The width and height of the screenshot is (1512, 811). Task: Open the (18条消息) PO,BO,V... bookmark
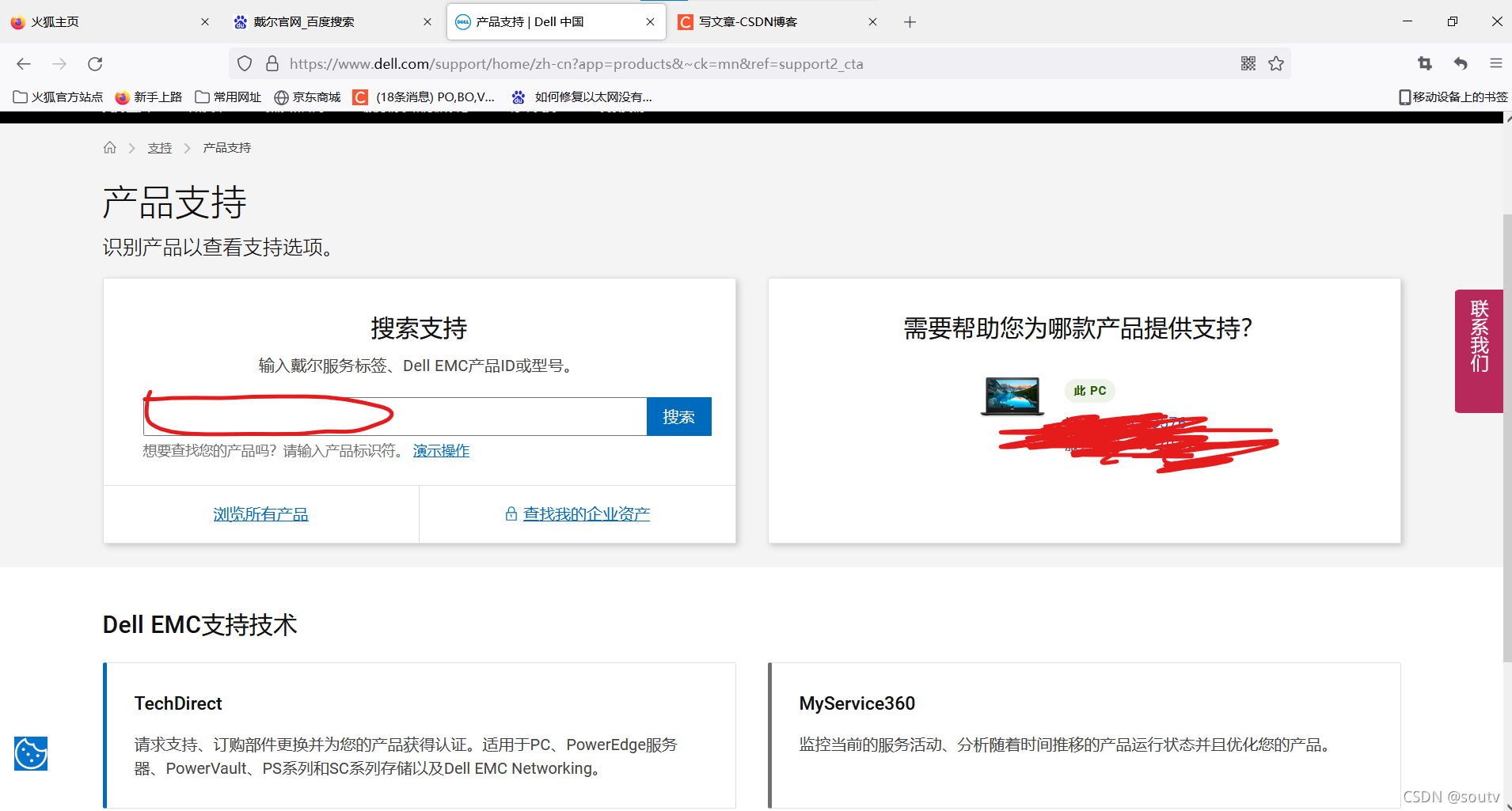tap(424, 97)
